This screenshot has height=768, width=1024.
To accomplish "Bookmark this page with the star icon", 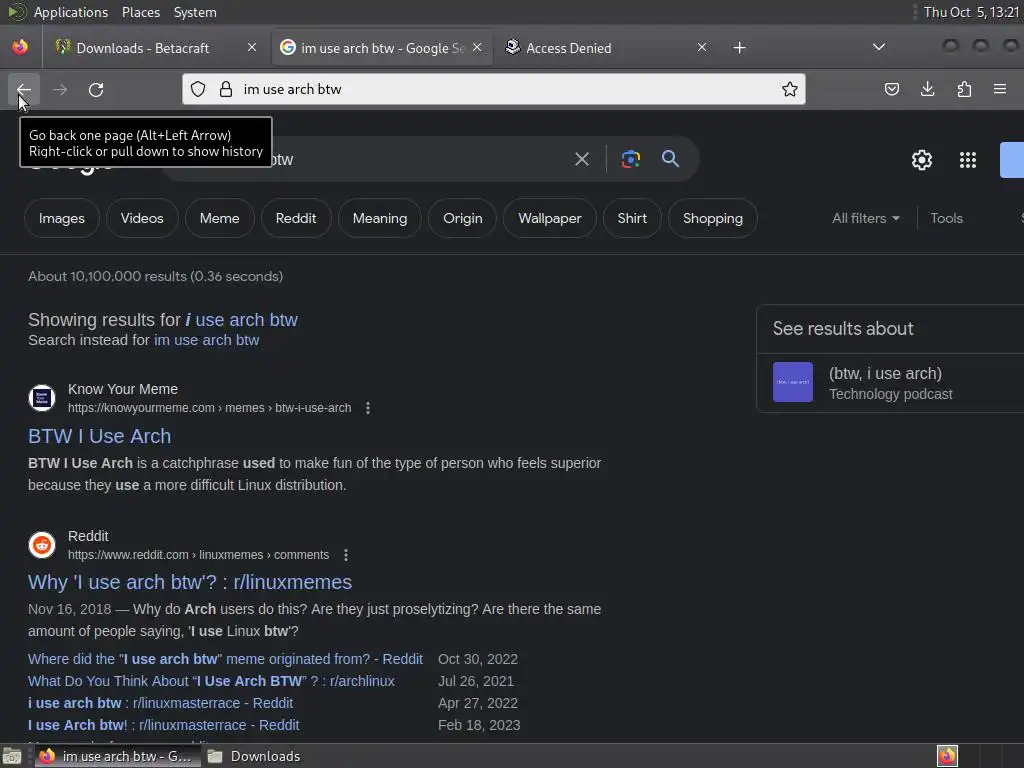I will tap(790, 89).
